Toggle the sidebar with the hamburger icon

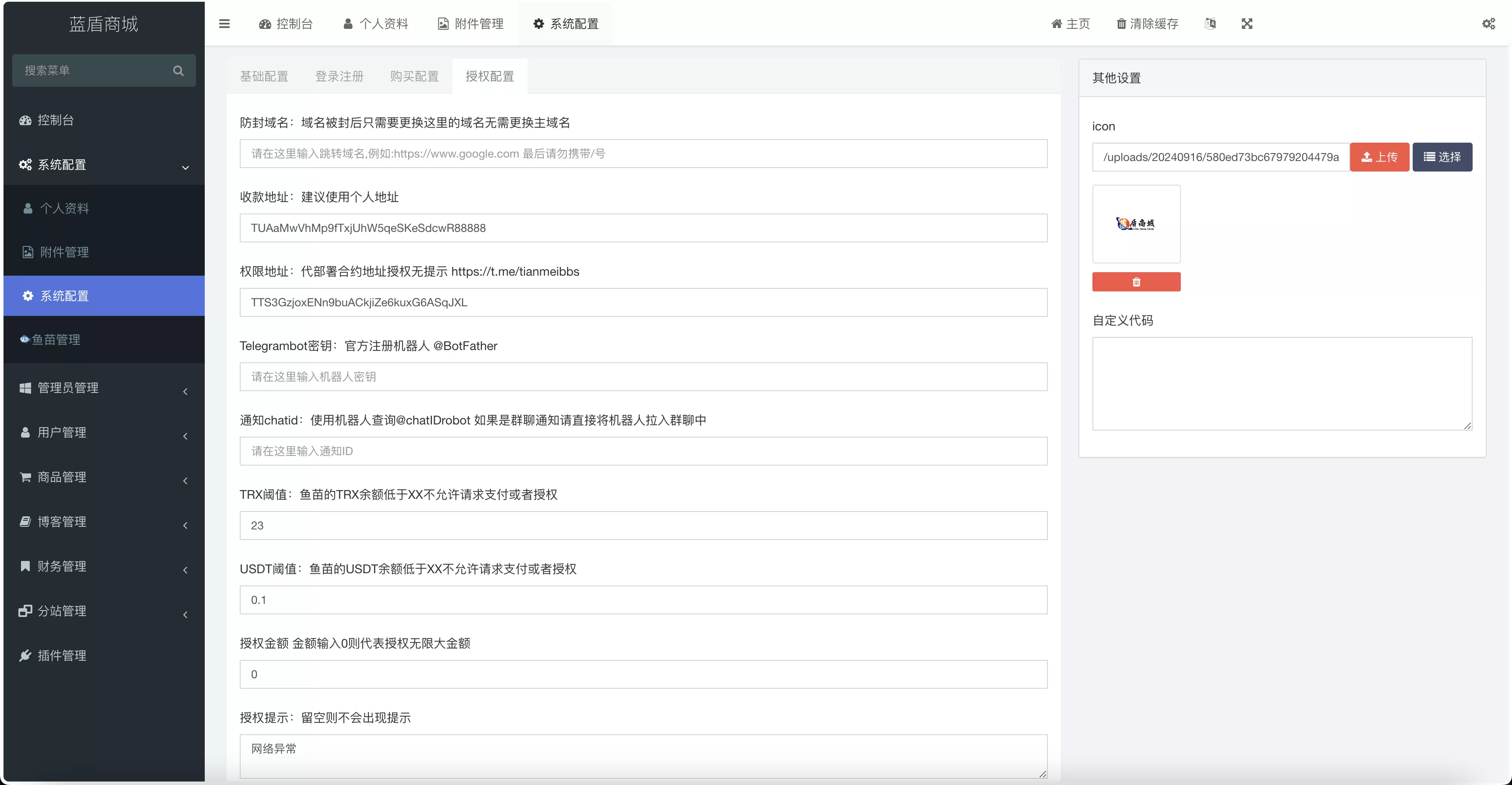224,24
